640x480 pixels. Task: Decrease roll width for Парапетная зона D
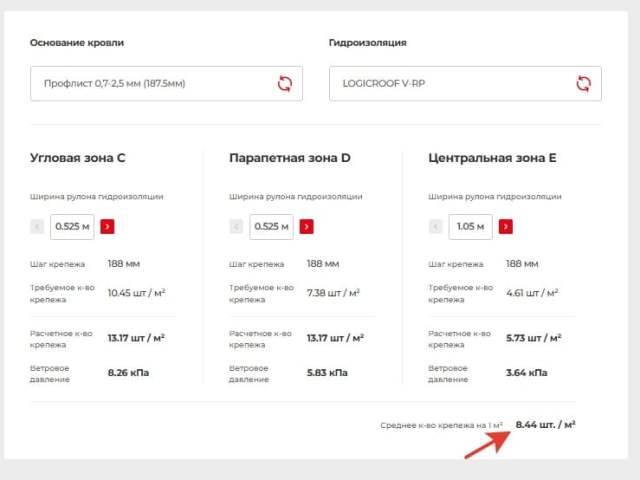click(236, 227)
